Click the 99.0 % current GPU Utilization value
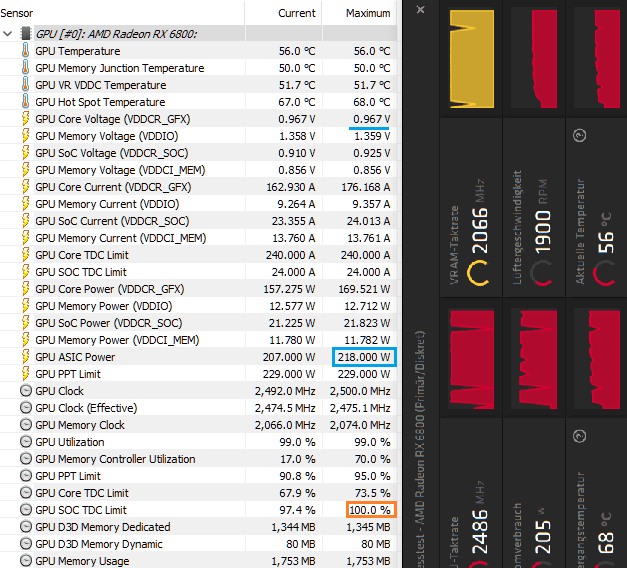627x568 pixels. pos(298,442)
